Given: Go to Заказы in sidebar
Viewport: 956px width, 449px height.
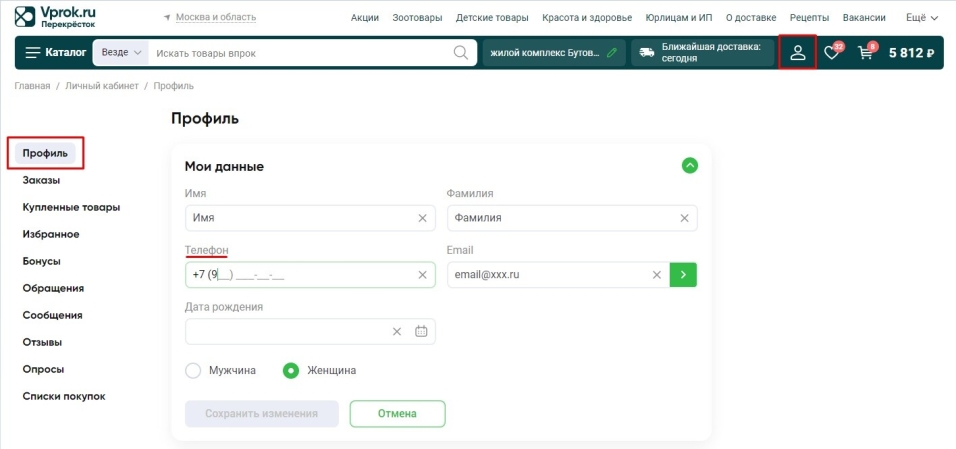Looking at the screenshot, I should coord(41,181).
